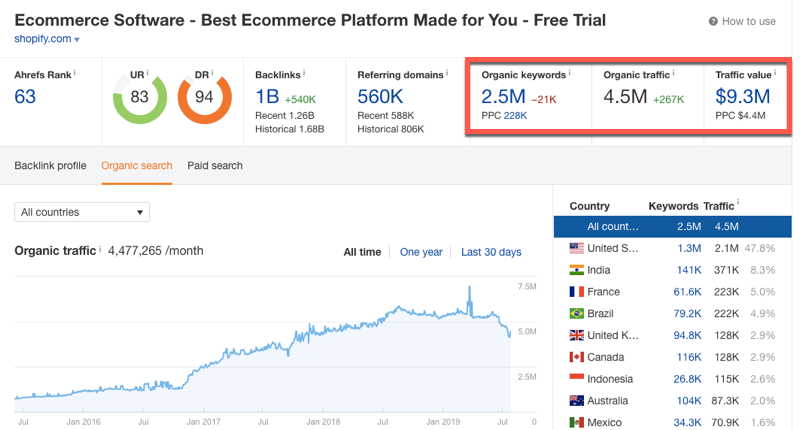
Task: Switch to the Backlink profile tab
Action: [x=50, y=166]
